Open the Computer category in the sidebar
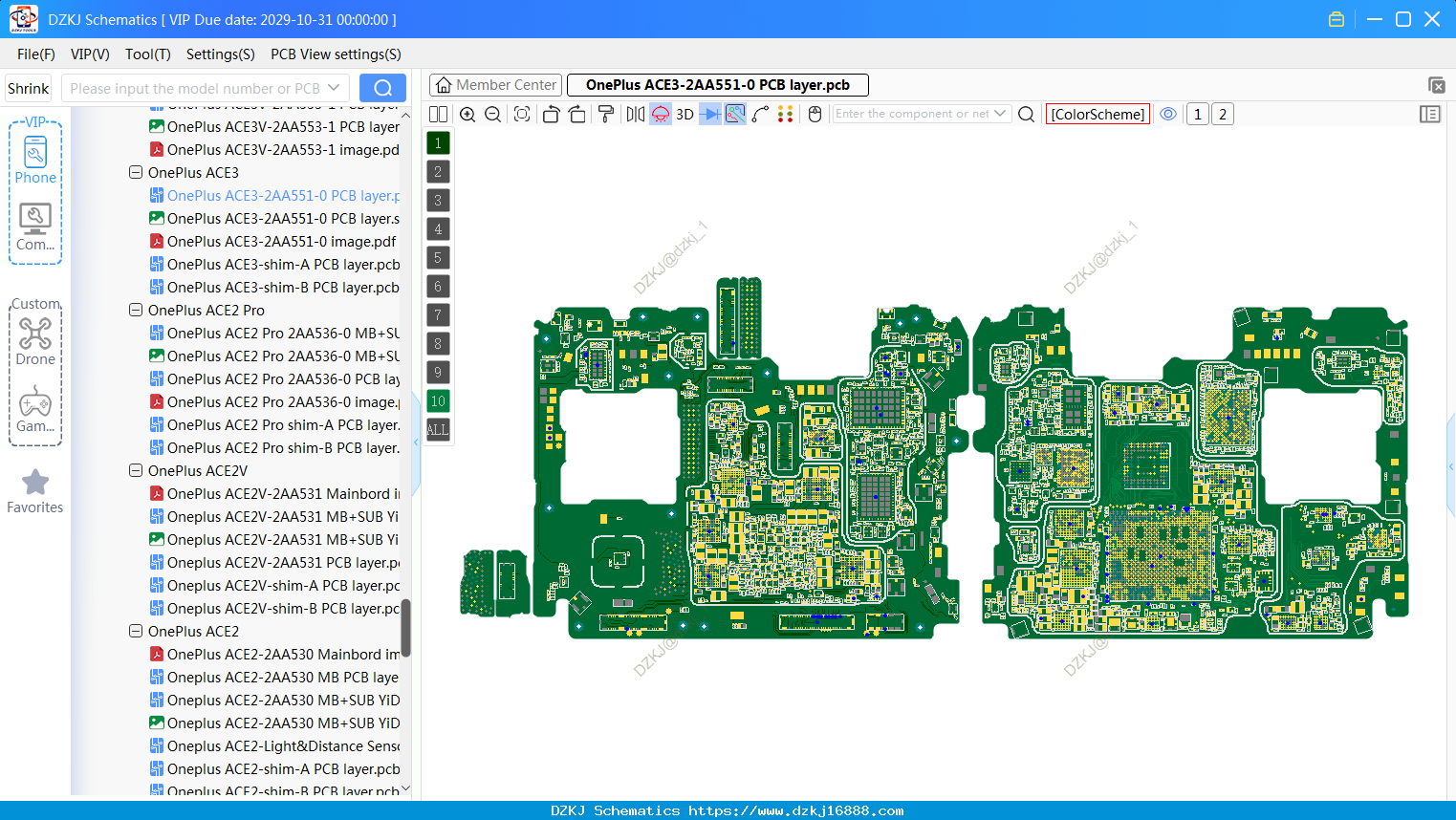This screenshot has height=820, width=1456. coord(35,227)
